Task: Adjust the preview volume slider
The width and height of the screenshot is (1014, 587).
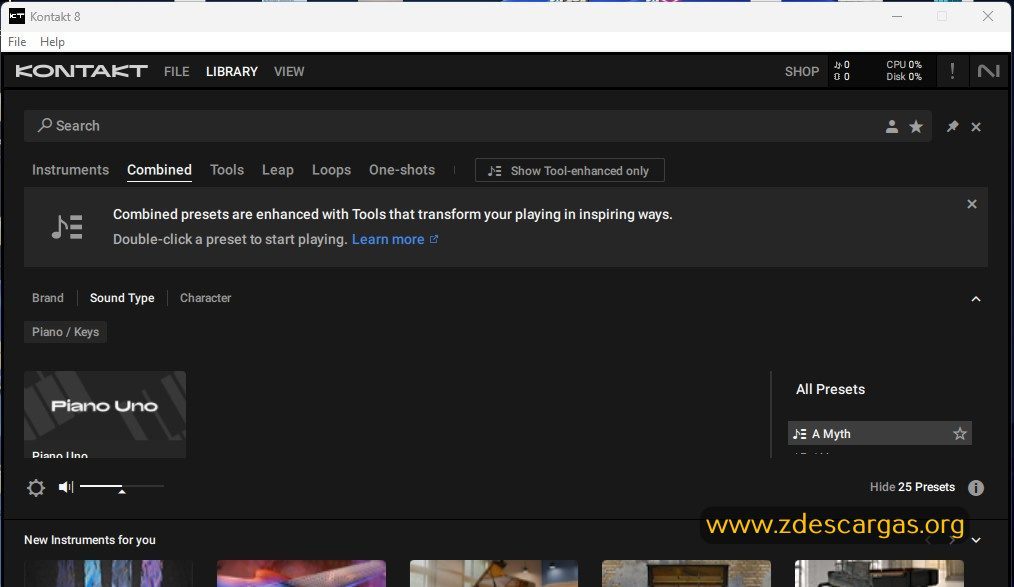Action: (122, 486)
